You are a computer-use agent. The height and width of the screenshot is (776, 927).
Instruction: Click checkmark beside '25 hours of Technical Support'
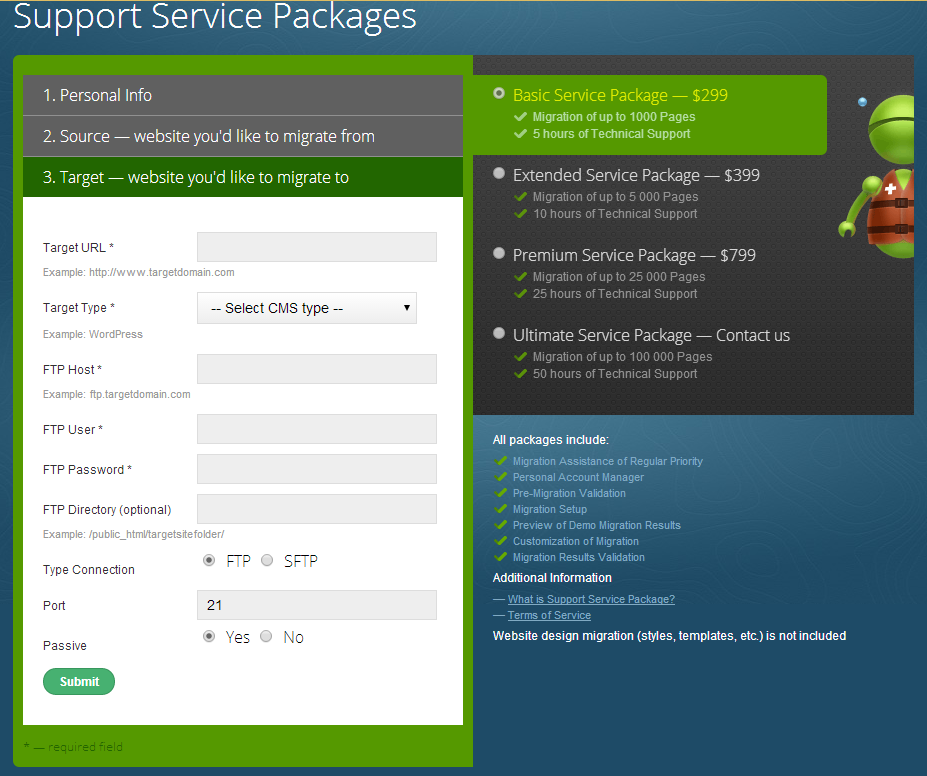(520, 294)
